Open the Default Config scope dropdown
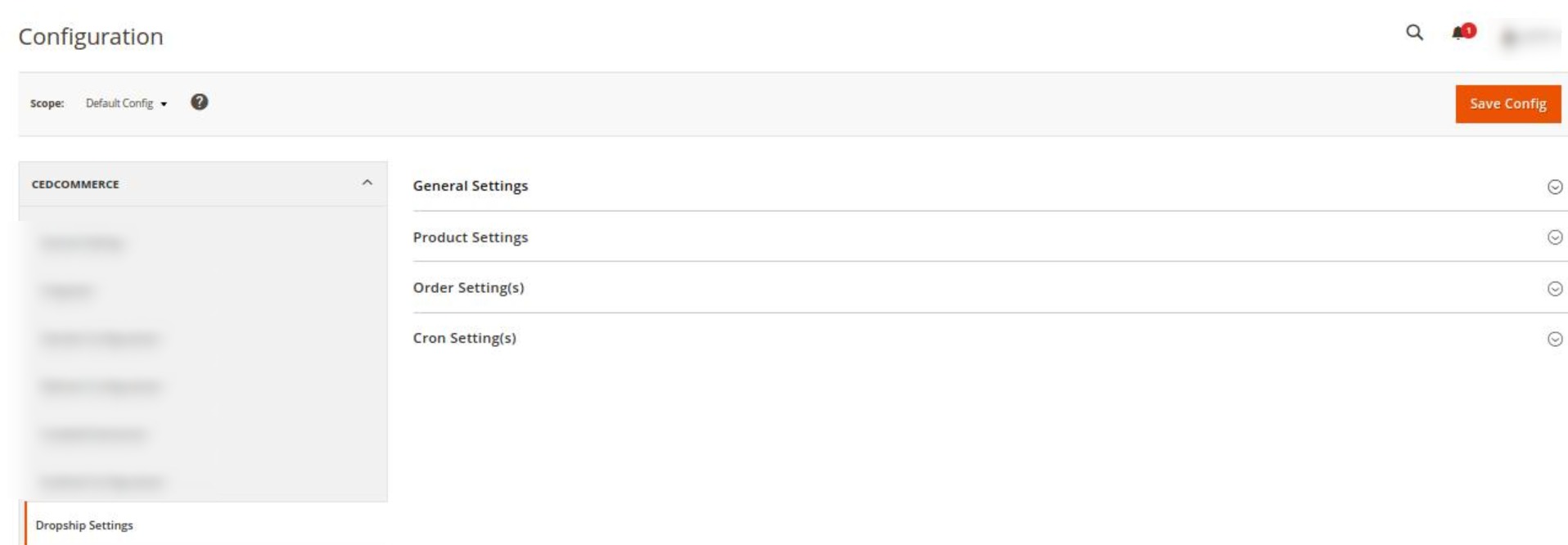1568x545 pixels. click(126, 103)
